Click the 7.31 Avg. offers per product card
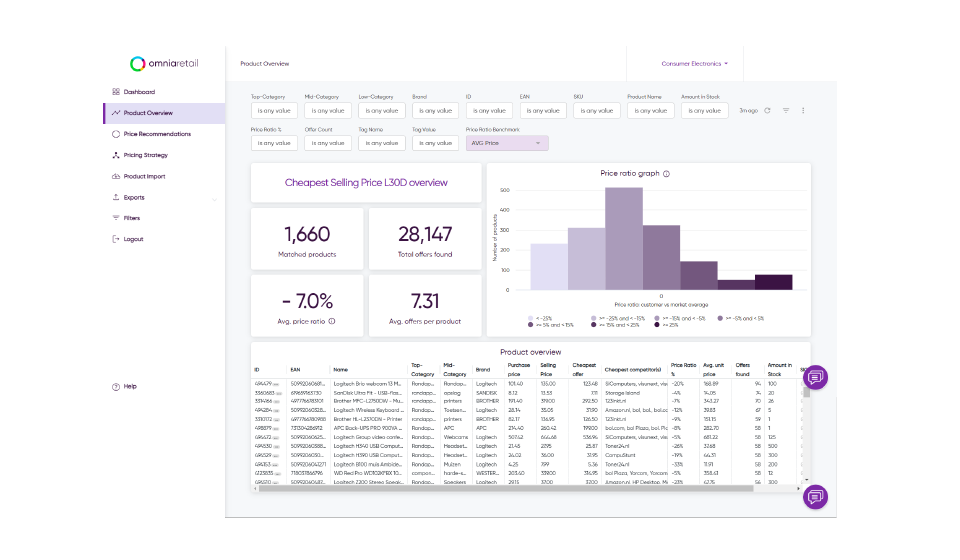Viewport: 960px width, 560px height. click(x=425, y=305)
